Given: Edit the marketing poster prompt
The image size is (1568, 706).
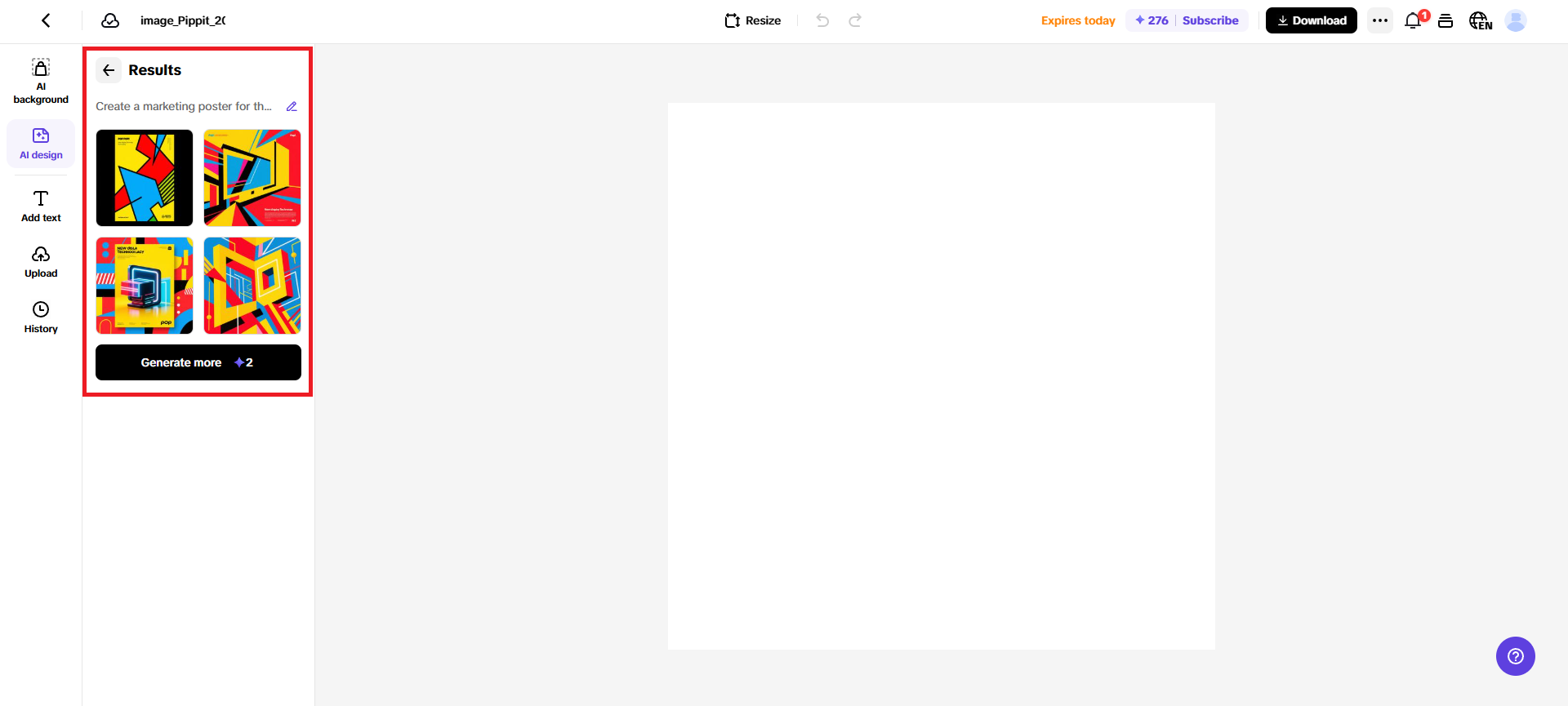Looking at the screenshot, I should 292,106.
